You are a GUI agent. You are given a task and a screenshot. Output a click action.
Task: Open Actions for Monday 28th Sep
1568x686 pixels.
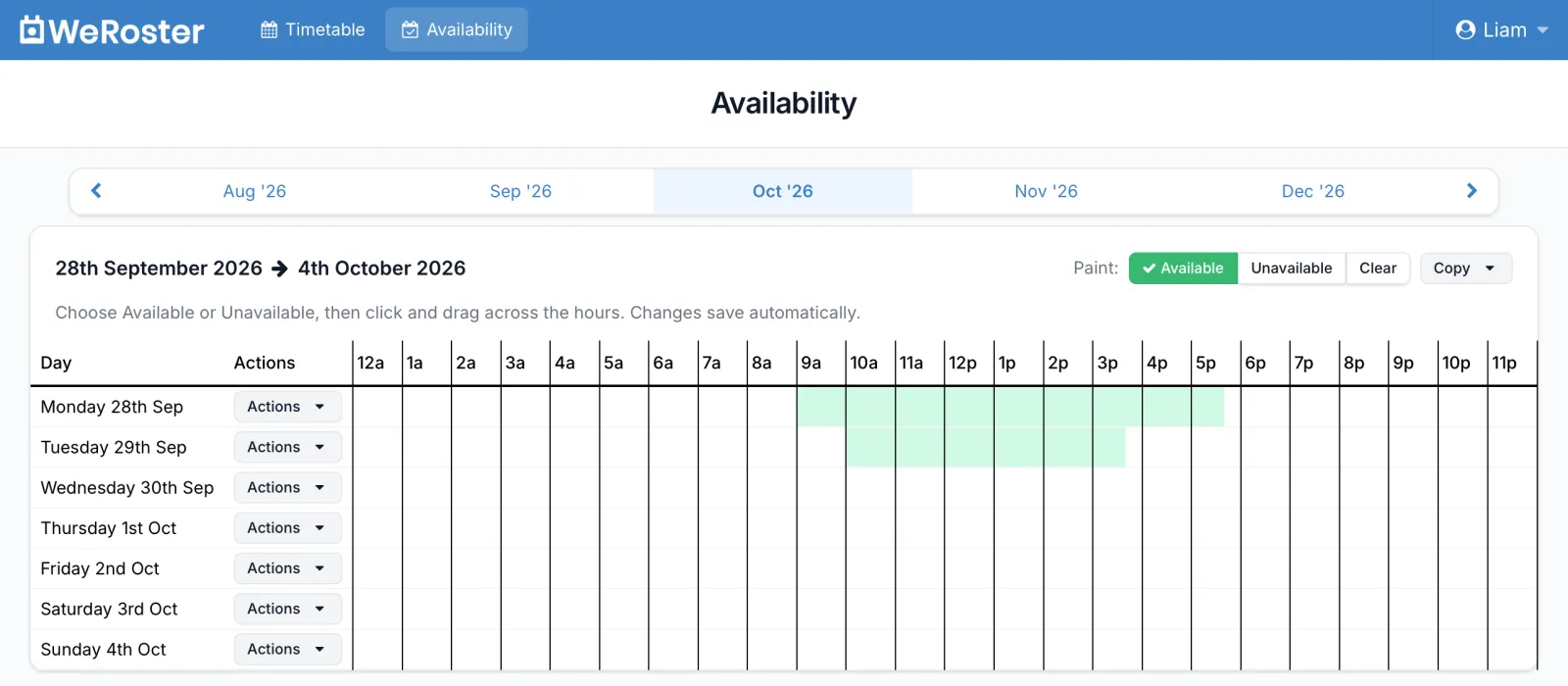pos(287,407)
